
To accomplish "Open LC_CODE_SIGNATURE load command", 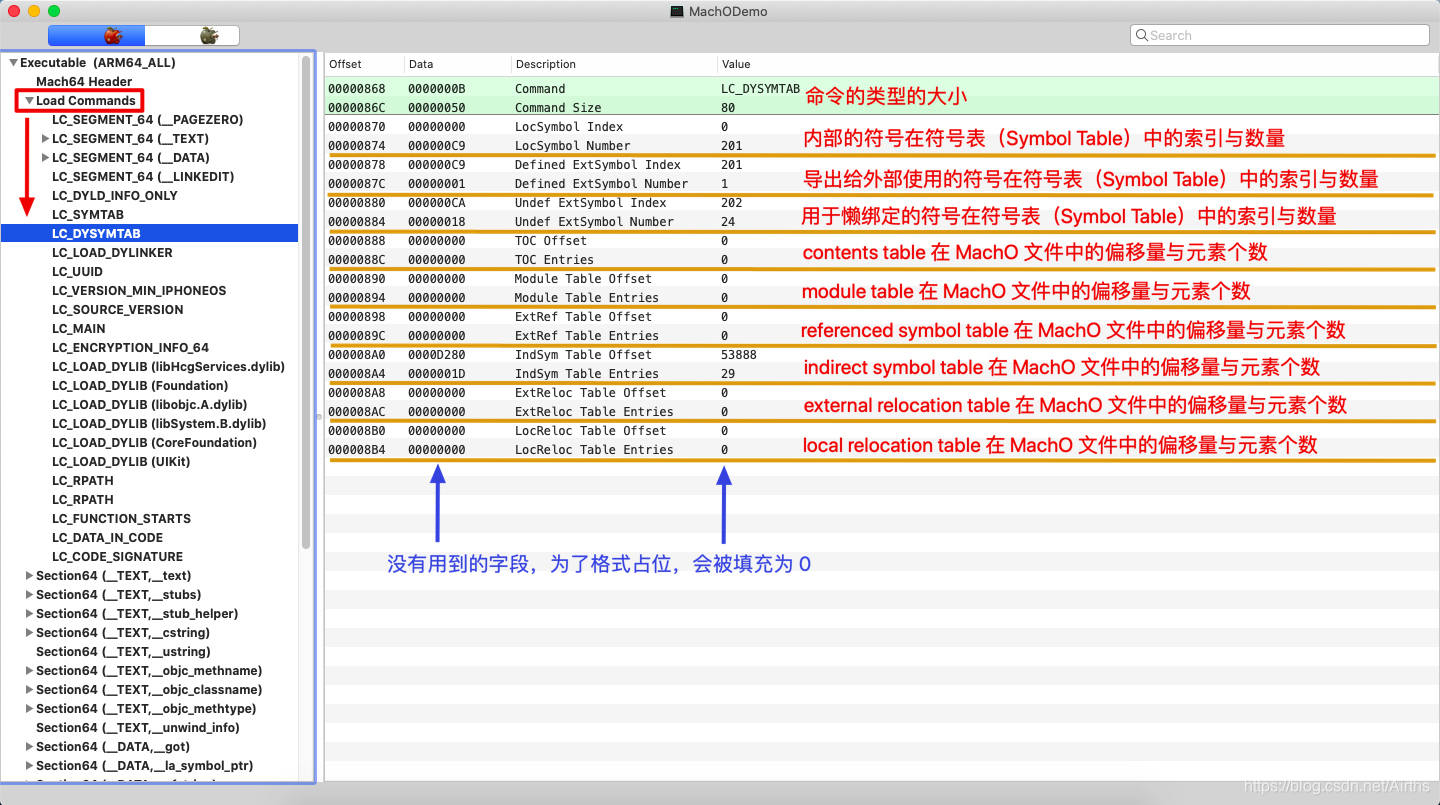I will [117, 557].
